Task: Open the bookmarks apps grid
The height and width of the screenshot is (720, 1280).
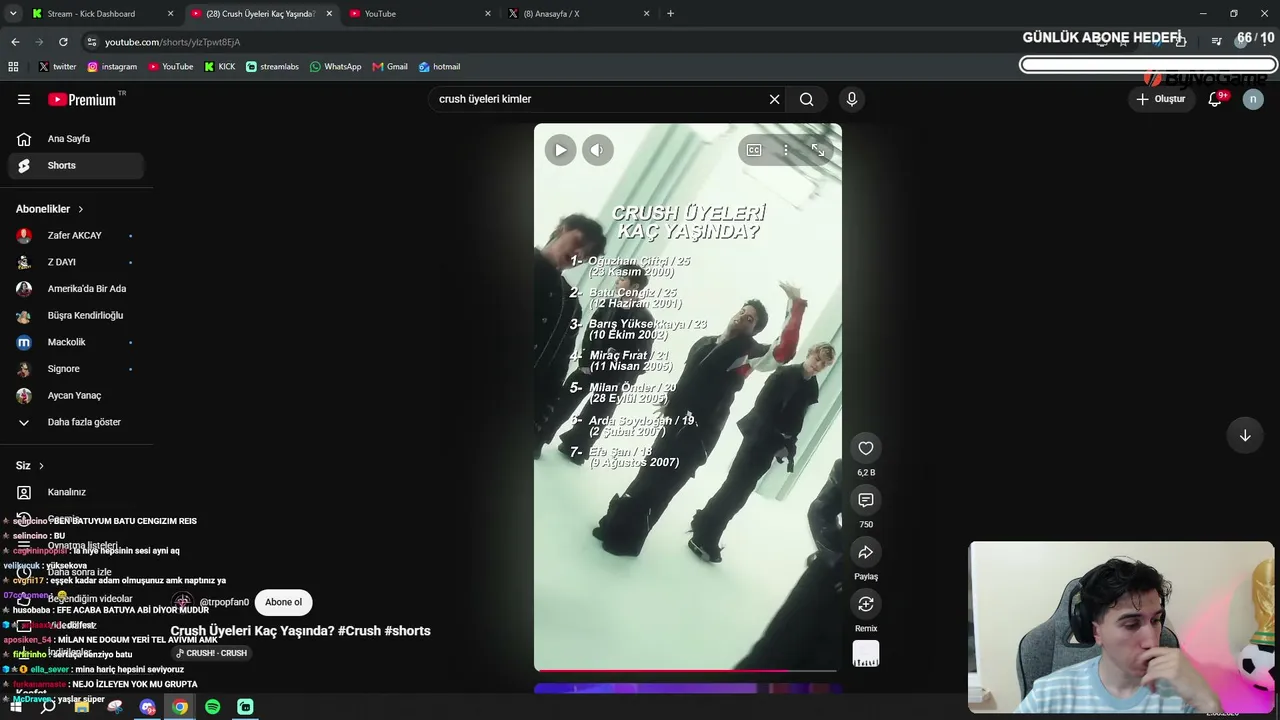Action: (13, 67)
